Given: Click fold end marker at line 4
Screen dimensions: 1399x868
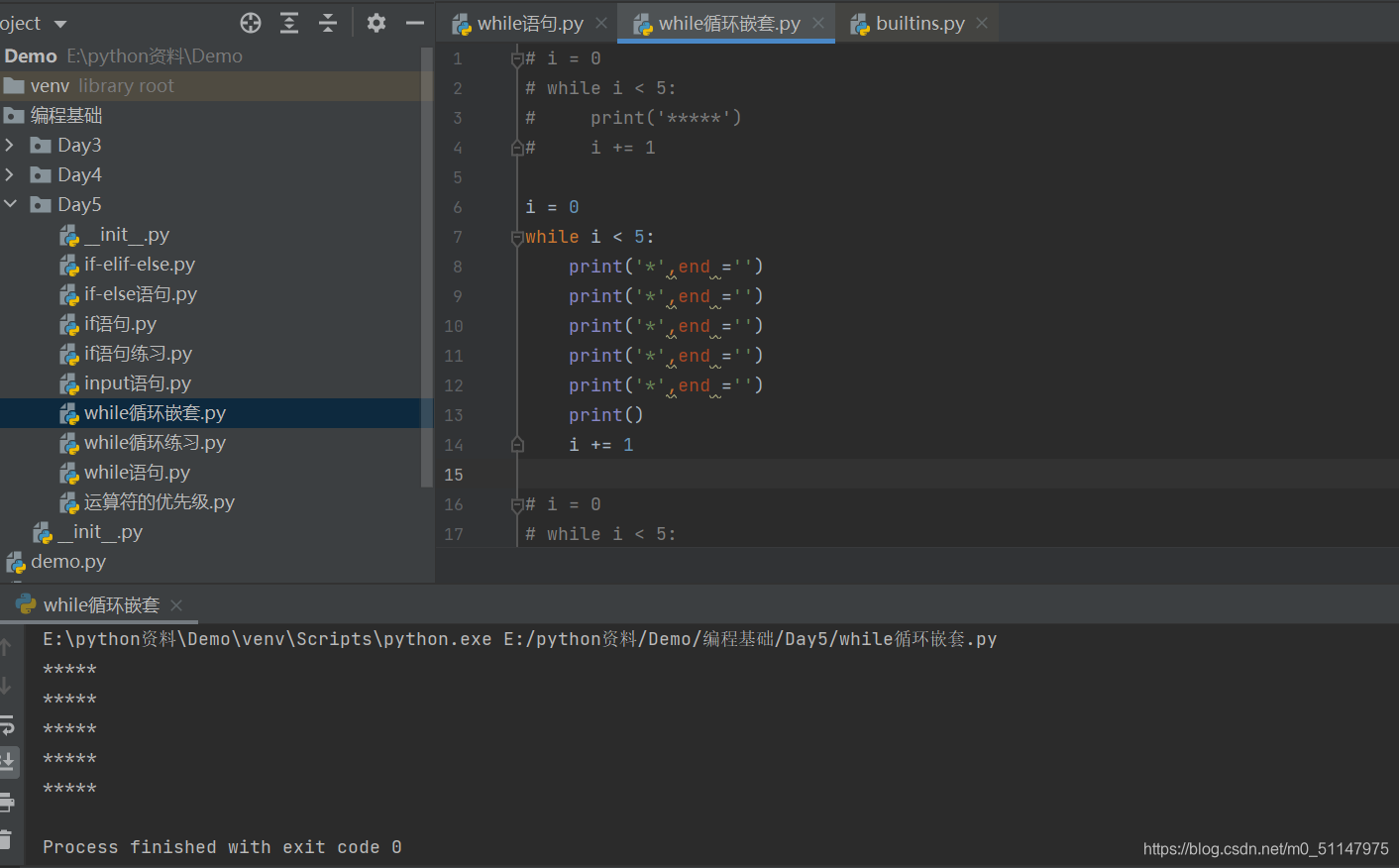Looking at the screenshot, I should (517, 148).
